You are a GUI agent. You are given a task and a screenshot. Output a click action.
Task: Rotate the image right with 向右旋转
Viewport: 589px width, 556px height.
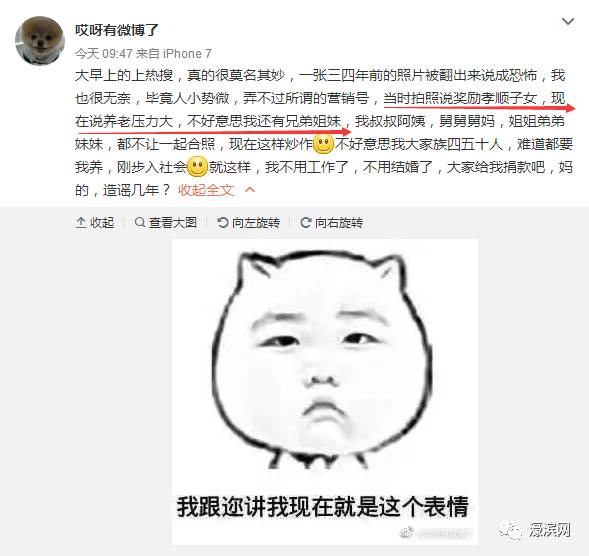tap(331, 223)
